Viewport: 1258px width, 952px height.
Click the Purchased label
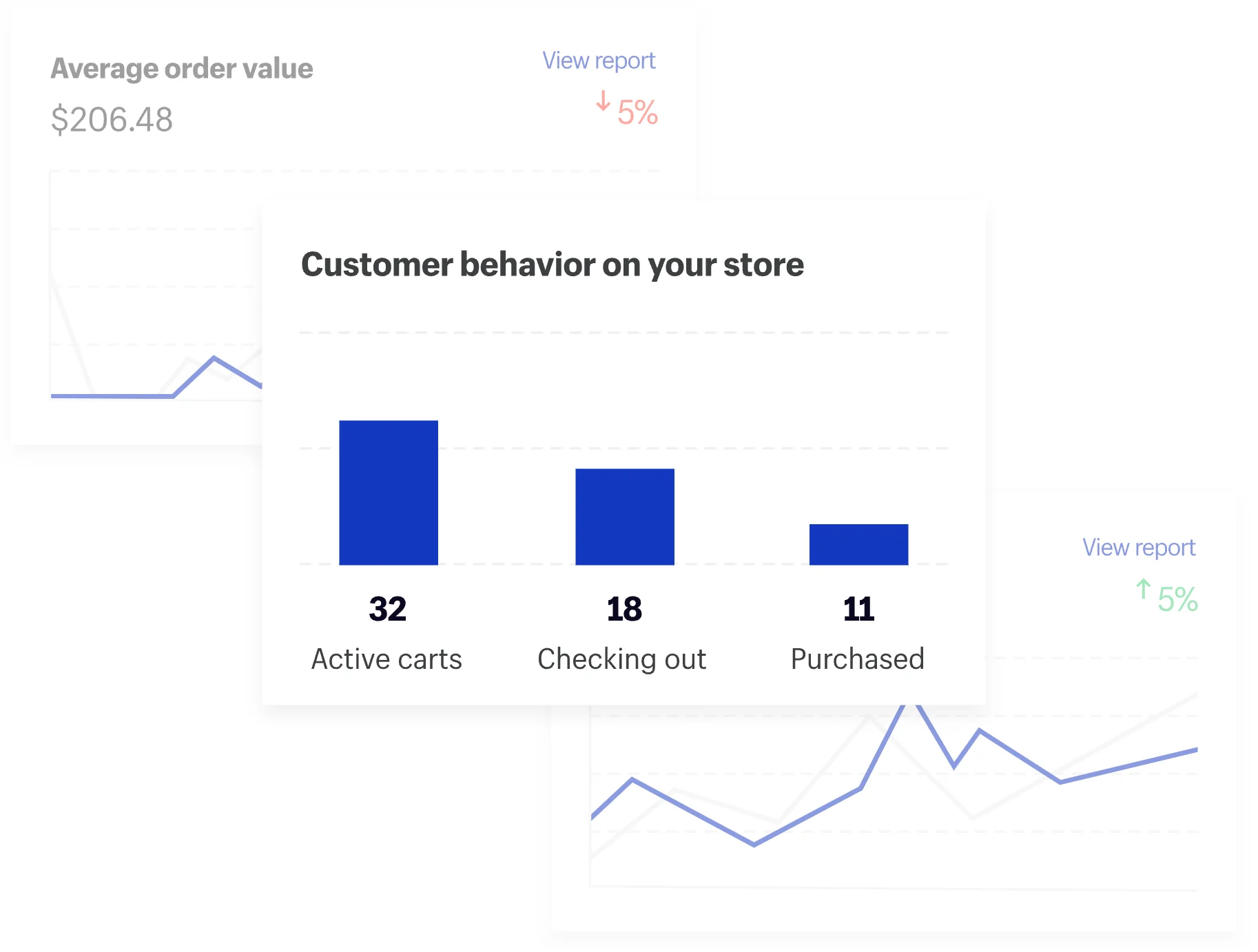click(857, 659)
